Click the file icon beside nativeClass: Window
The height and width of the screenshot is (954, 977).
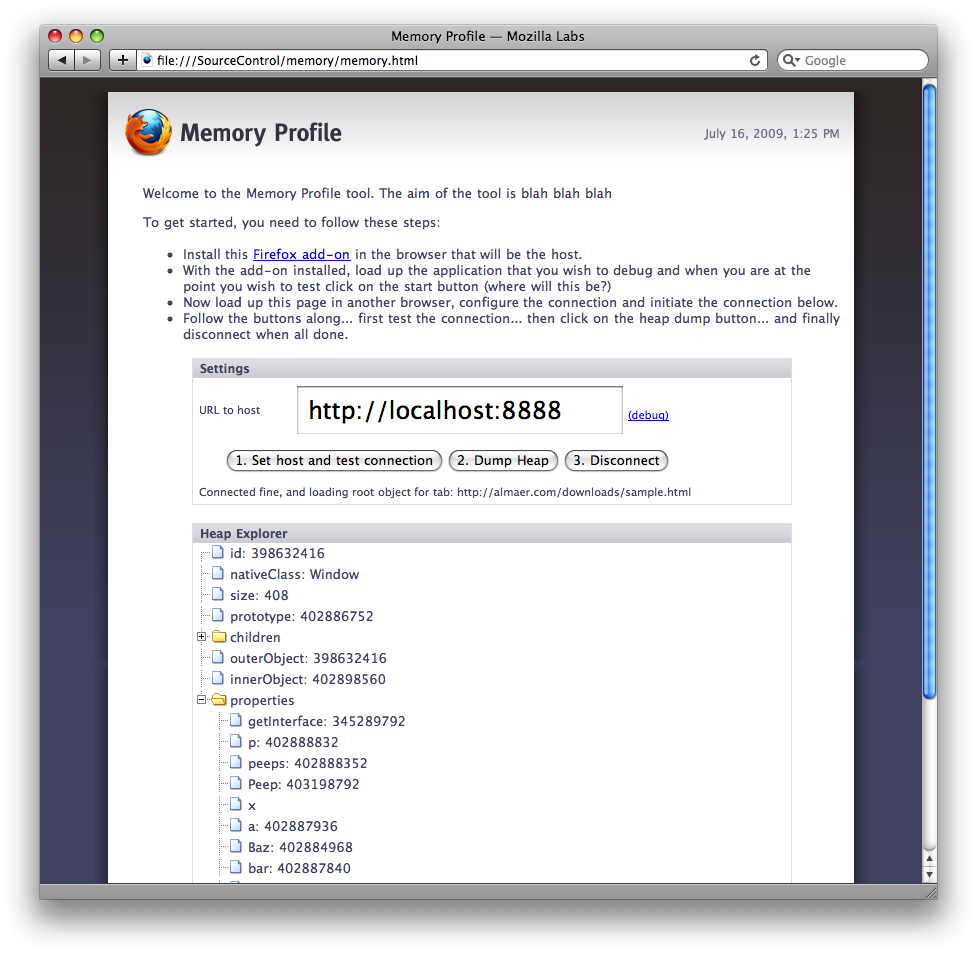coord(218,574)
